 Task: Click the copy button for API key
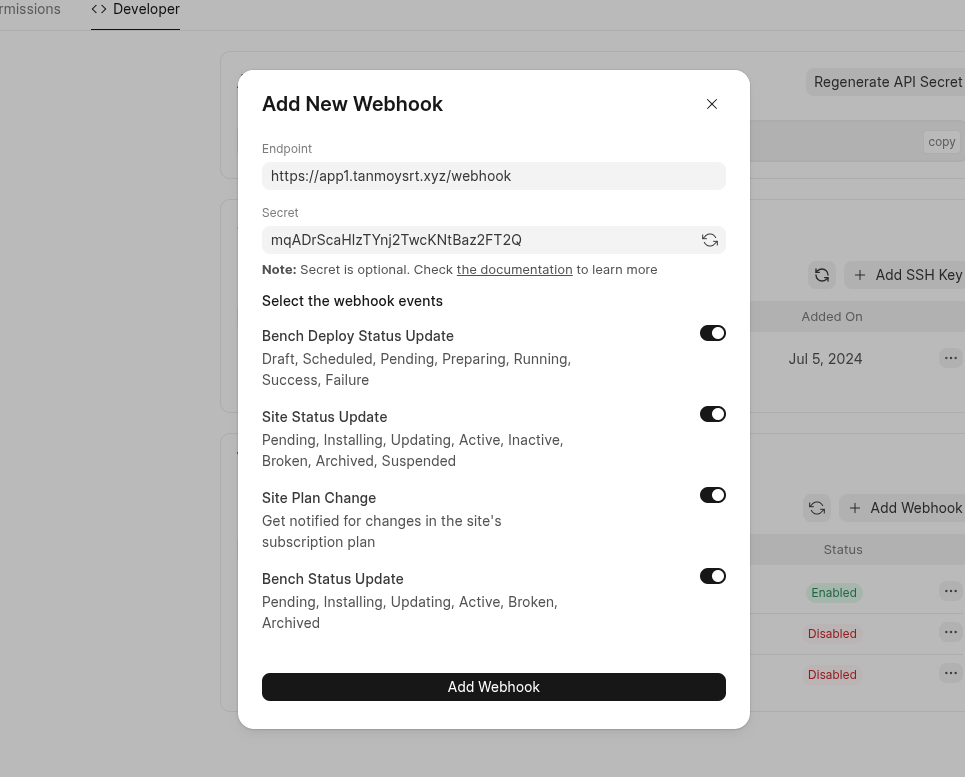click(941, 142)
